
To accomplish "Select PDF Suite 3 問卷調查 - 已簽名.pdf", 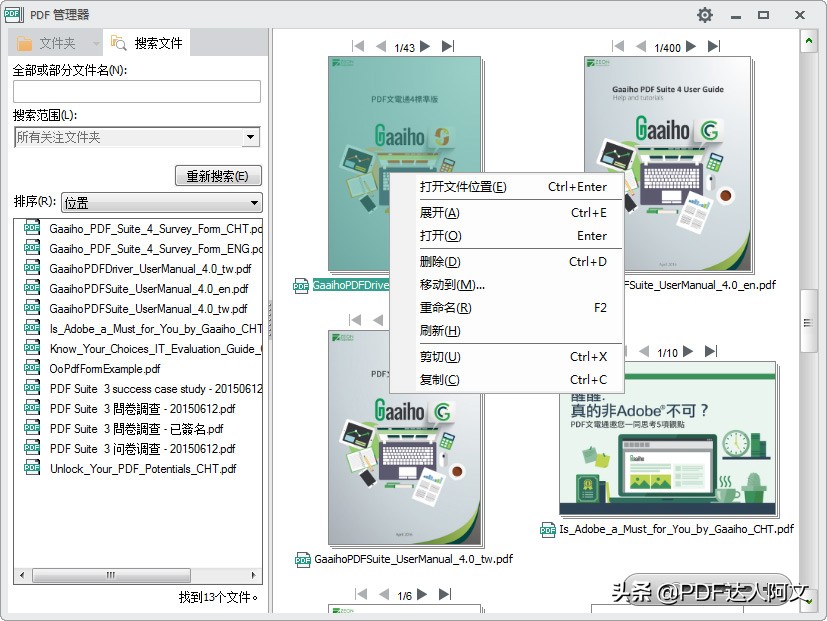I will click(136, 429).
